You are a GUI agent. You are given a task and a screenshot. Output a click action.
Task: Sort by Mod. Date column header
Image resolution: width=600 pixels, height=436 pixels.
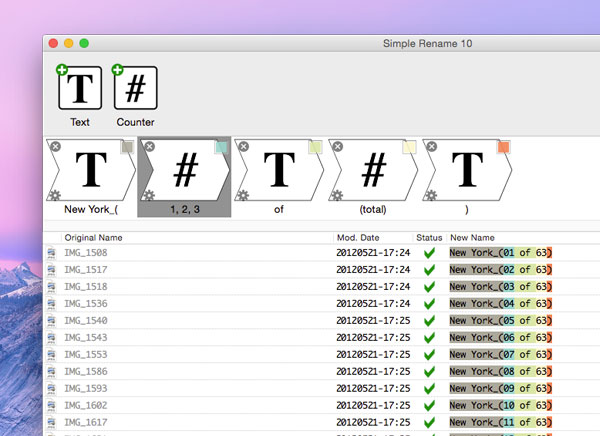373,238
